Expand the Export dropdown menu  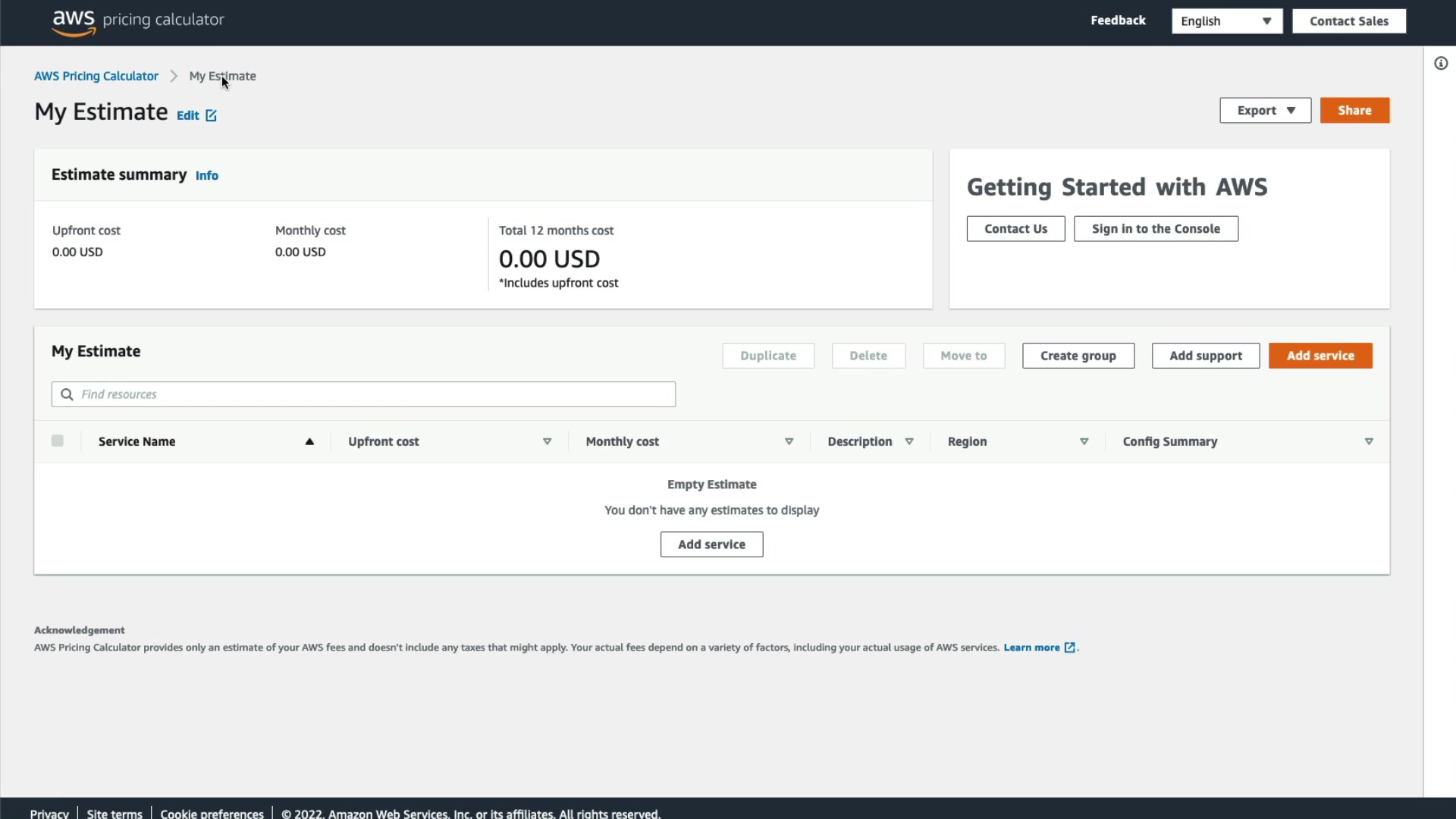point(1265,111)
